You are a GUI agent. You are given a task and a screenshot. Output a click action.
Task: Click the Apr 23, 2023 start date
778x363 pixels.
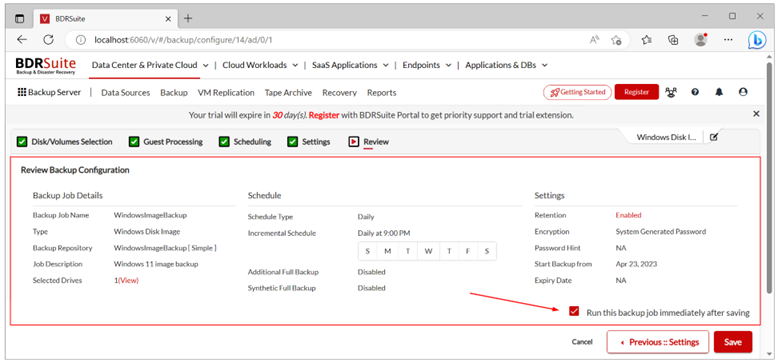coord(636,264)
